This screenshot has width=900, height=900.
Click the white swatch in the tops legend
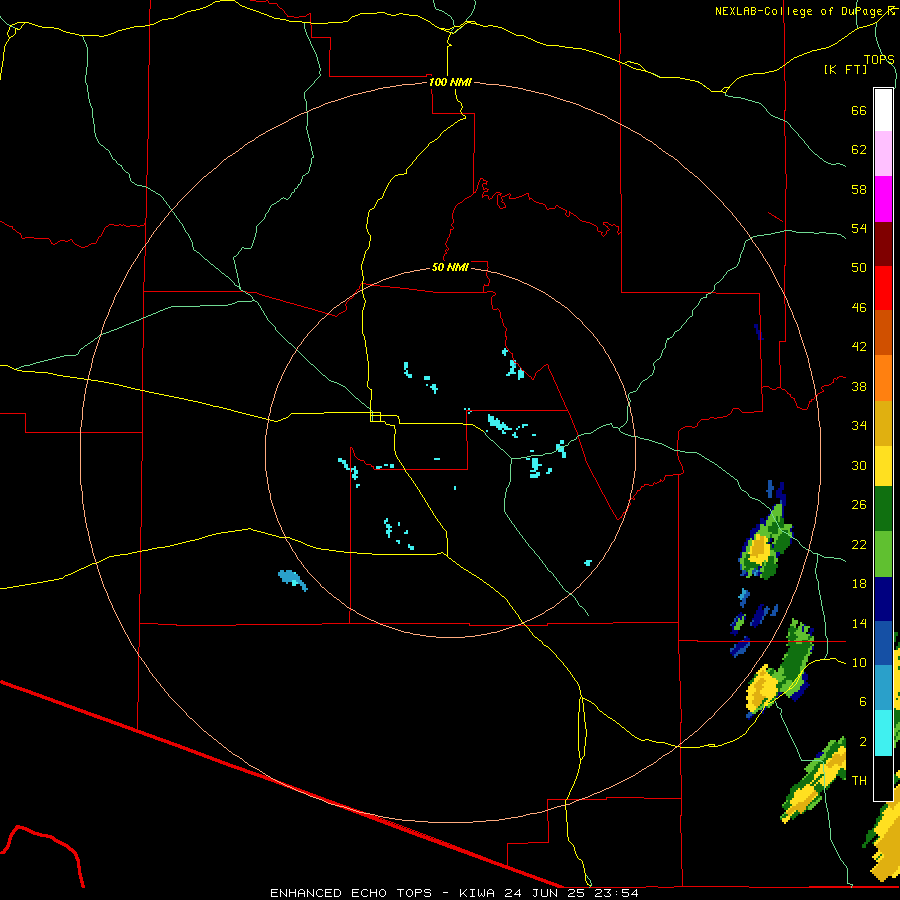(883, 110)
